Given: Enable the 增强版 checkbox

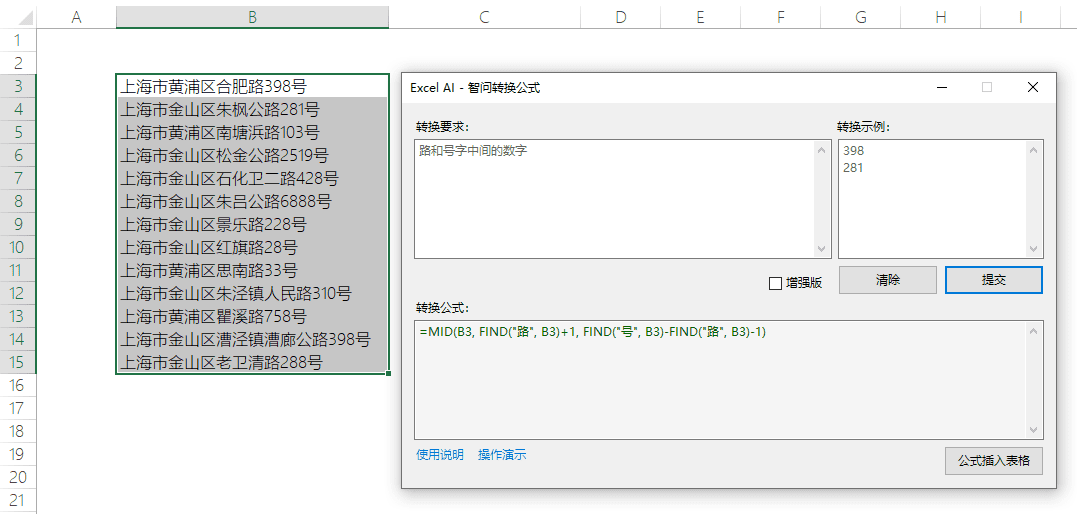Looking at the screenshot, I should [775, 282].
